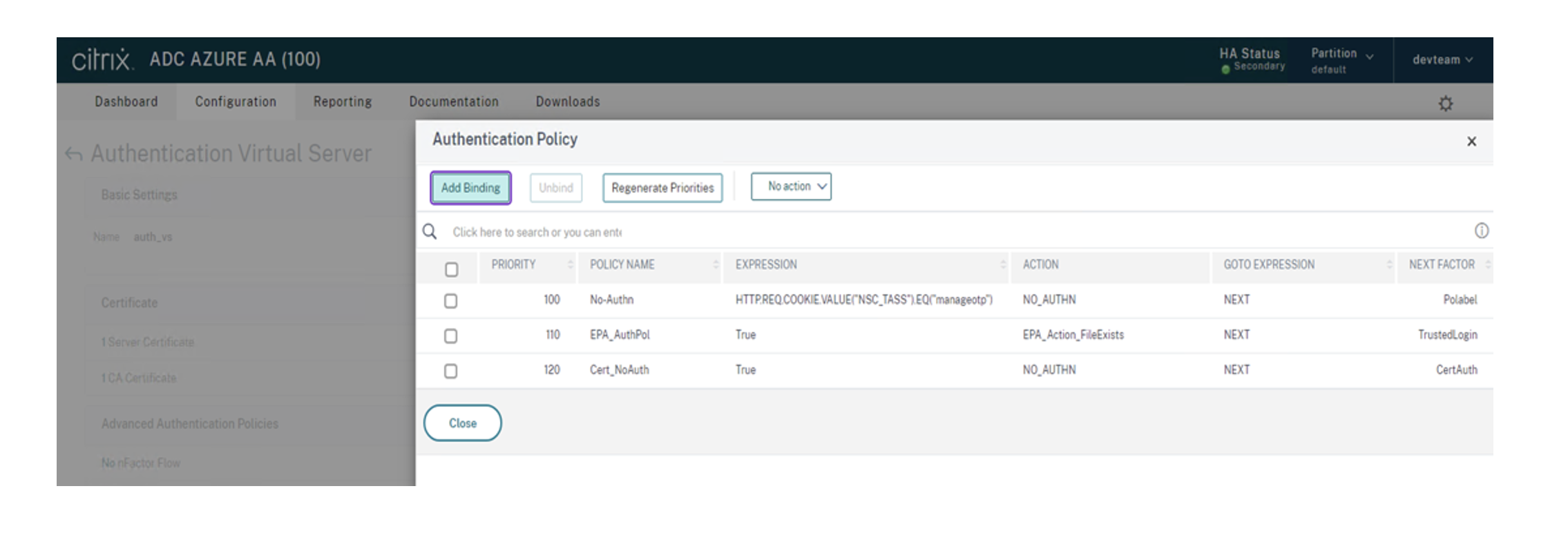
Task: Close the Authentication Policy panel with X
Action: coord(1471,142)
